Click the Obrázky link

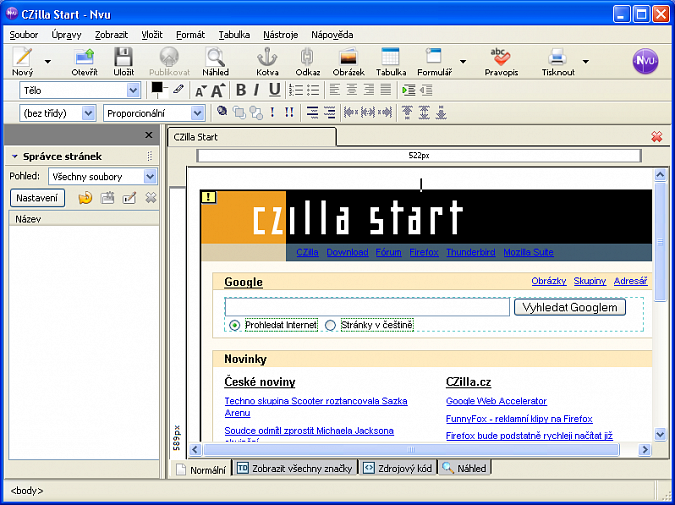[549, 281]
